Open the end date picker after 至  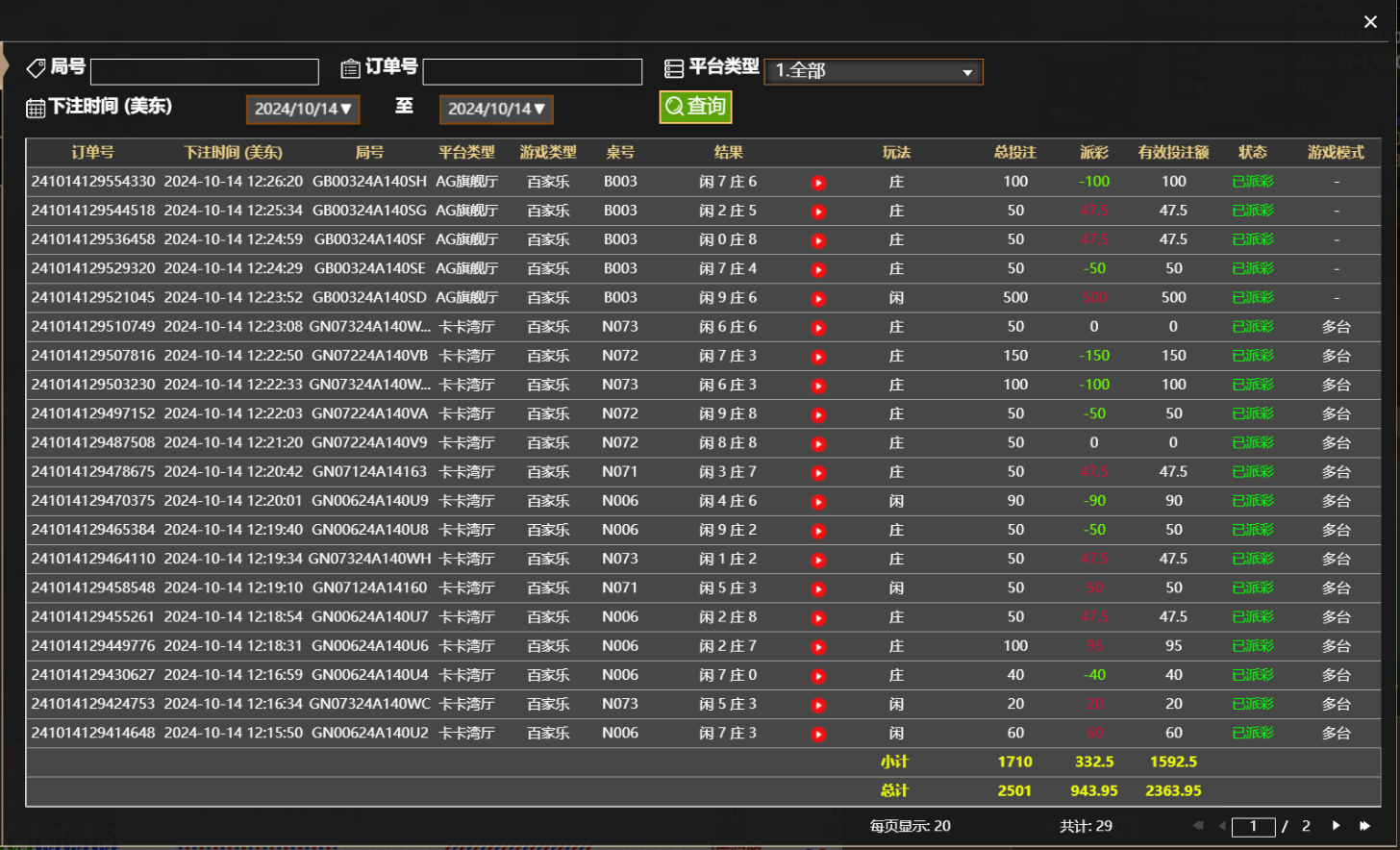tap(496, 110)
